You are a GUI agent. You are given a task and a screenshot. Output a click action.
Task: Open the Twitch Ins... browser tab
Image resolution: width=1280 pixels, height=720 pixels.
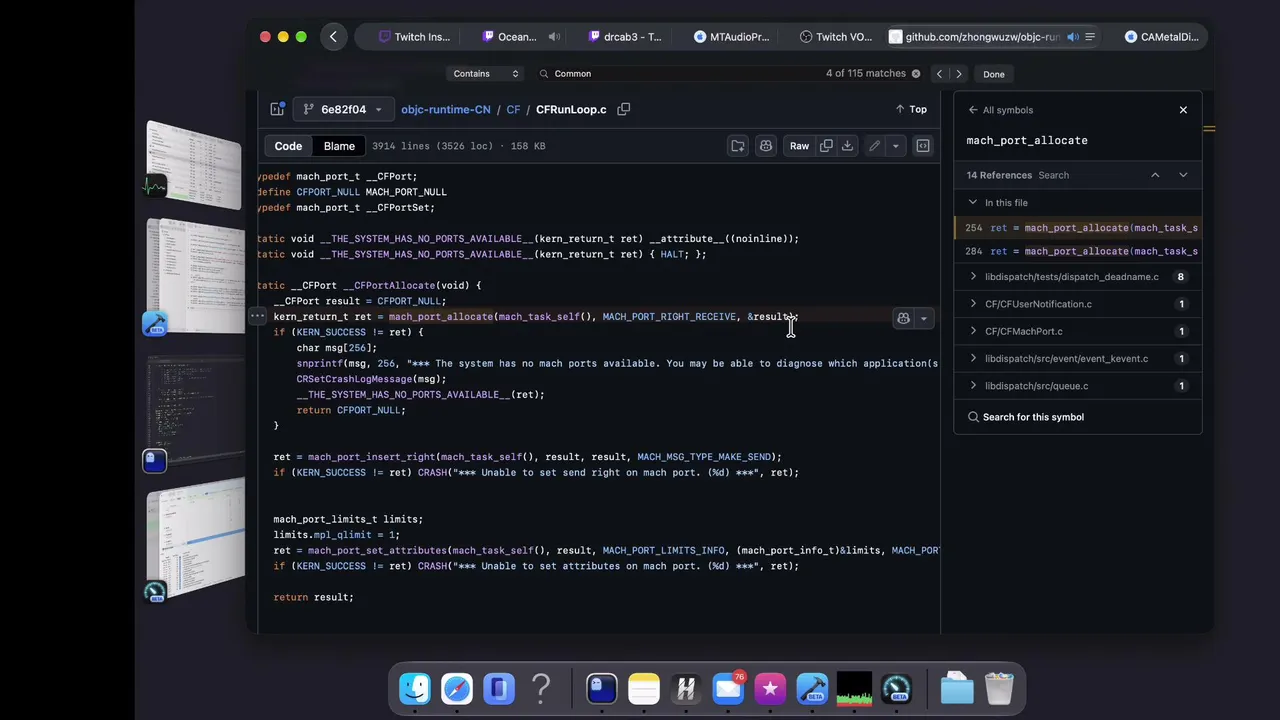414,37
